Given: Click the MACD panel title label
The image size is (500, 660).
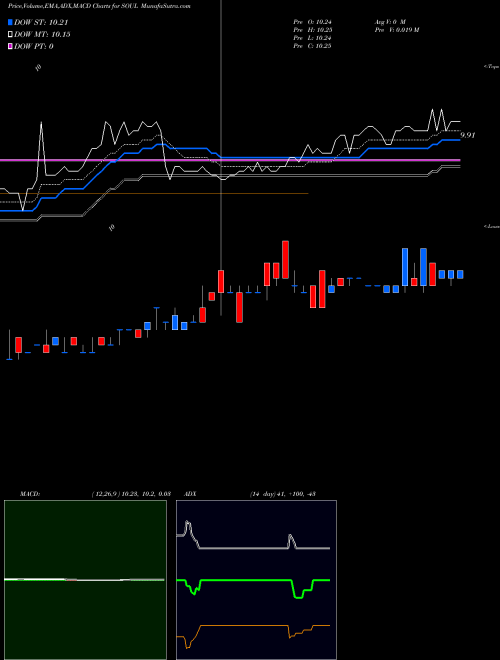Looking at the screenshot, I should [30, 494].
